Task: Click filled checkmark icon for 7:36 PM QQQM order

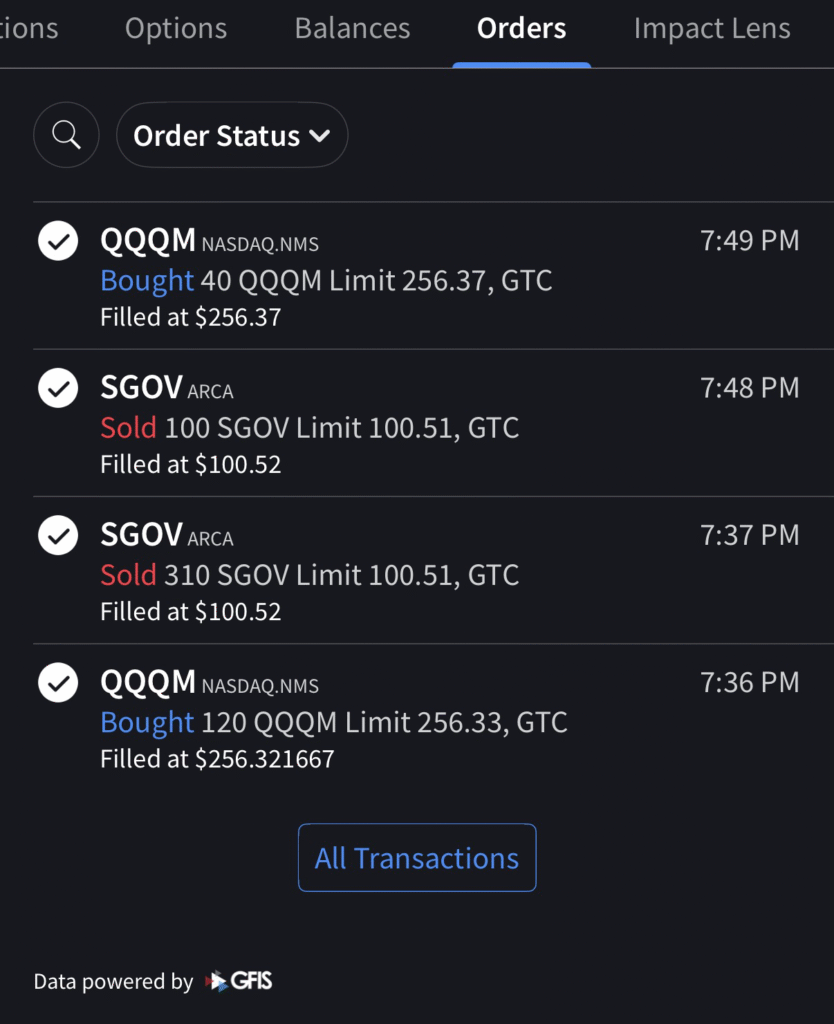Action: tap(58, 682)
